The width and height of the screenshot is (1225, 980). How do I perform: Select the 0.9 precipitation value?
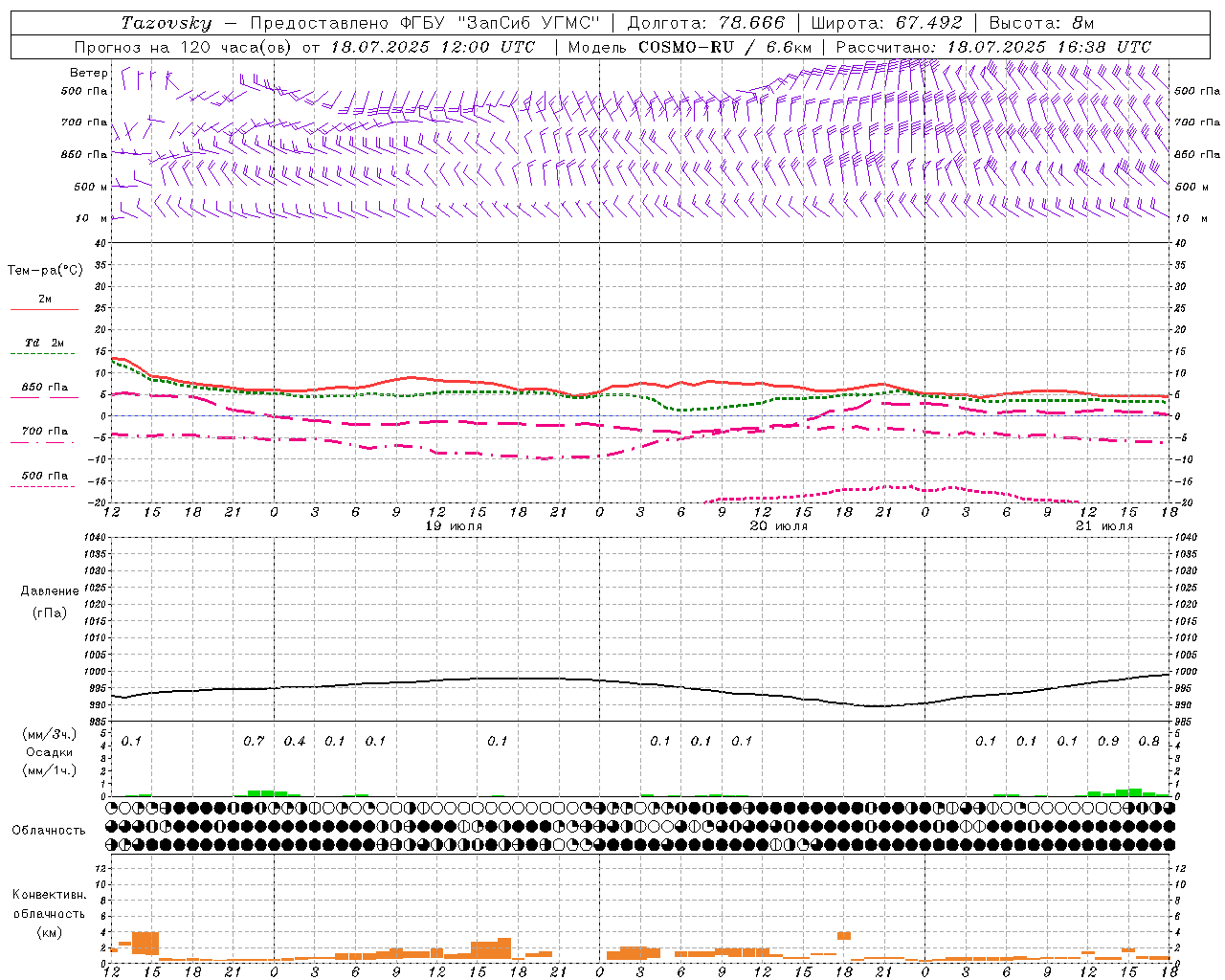coord(1108,742)
